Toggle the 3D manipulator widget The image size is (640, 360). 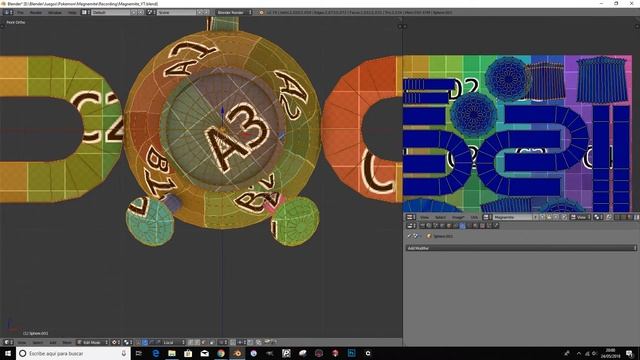(138, 342)
